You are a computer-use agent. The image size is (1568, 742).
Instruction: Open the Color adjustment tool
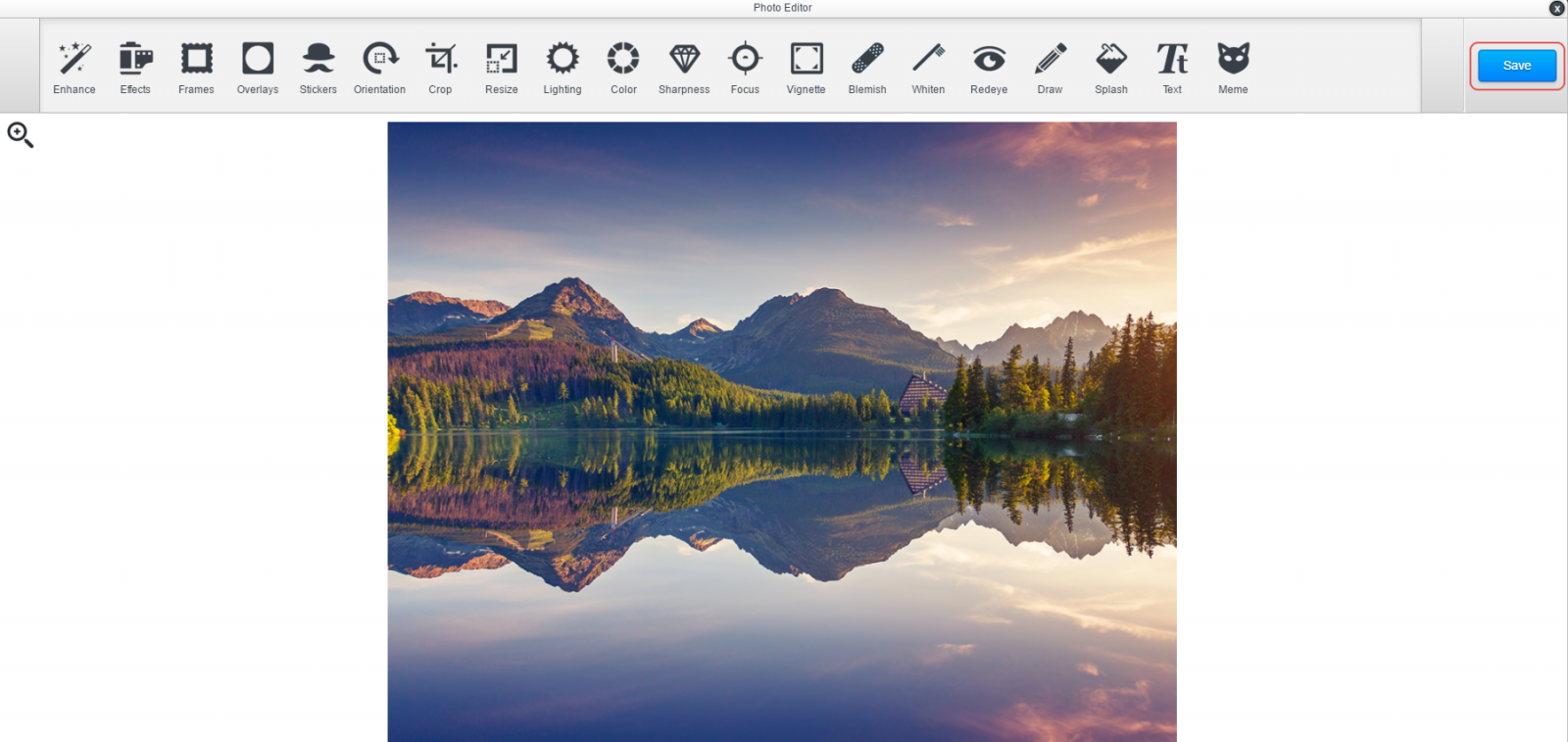(623, 67)
